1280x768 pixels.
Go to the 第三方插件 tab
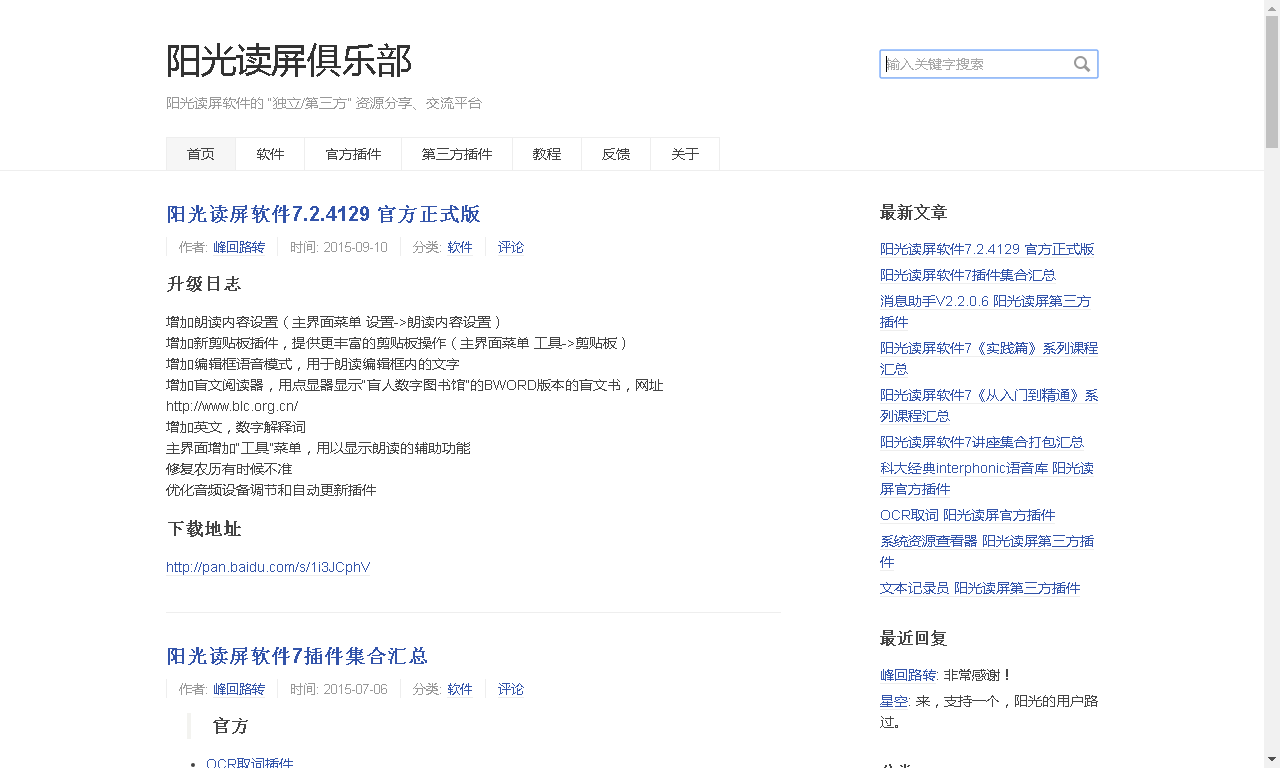(457, 154)
